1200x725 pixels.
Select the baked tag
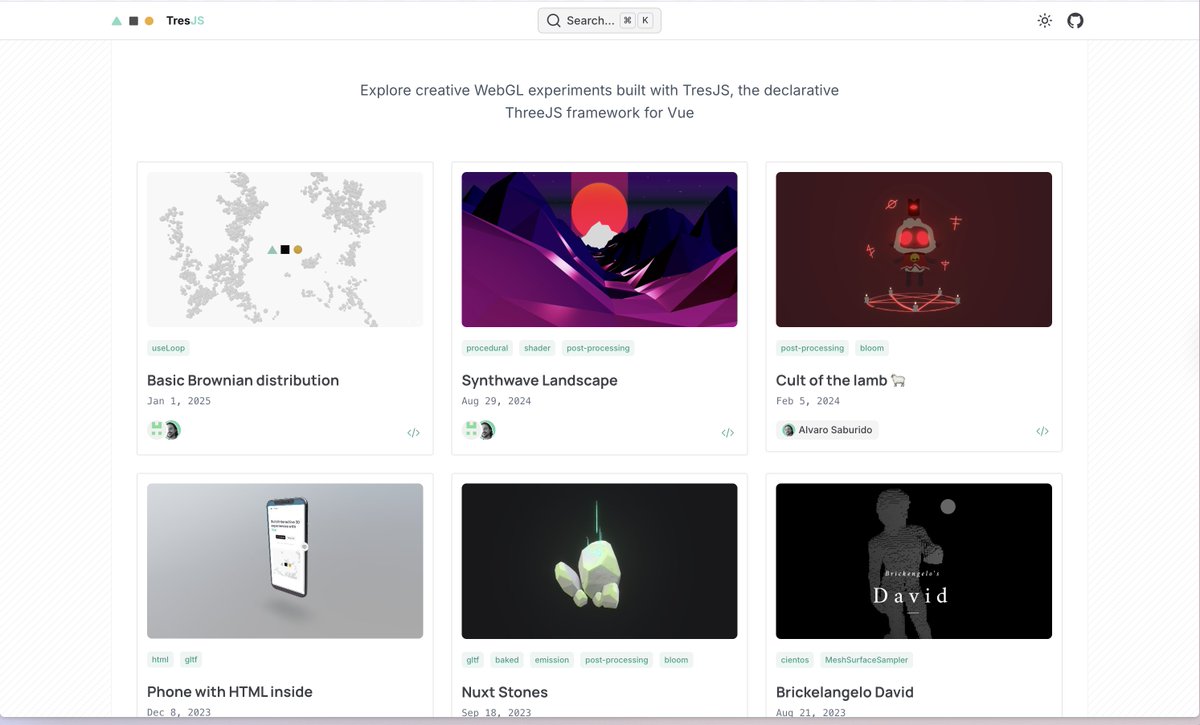(507, 660)
